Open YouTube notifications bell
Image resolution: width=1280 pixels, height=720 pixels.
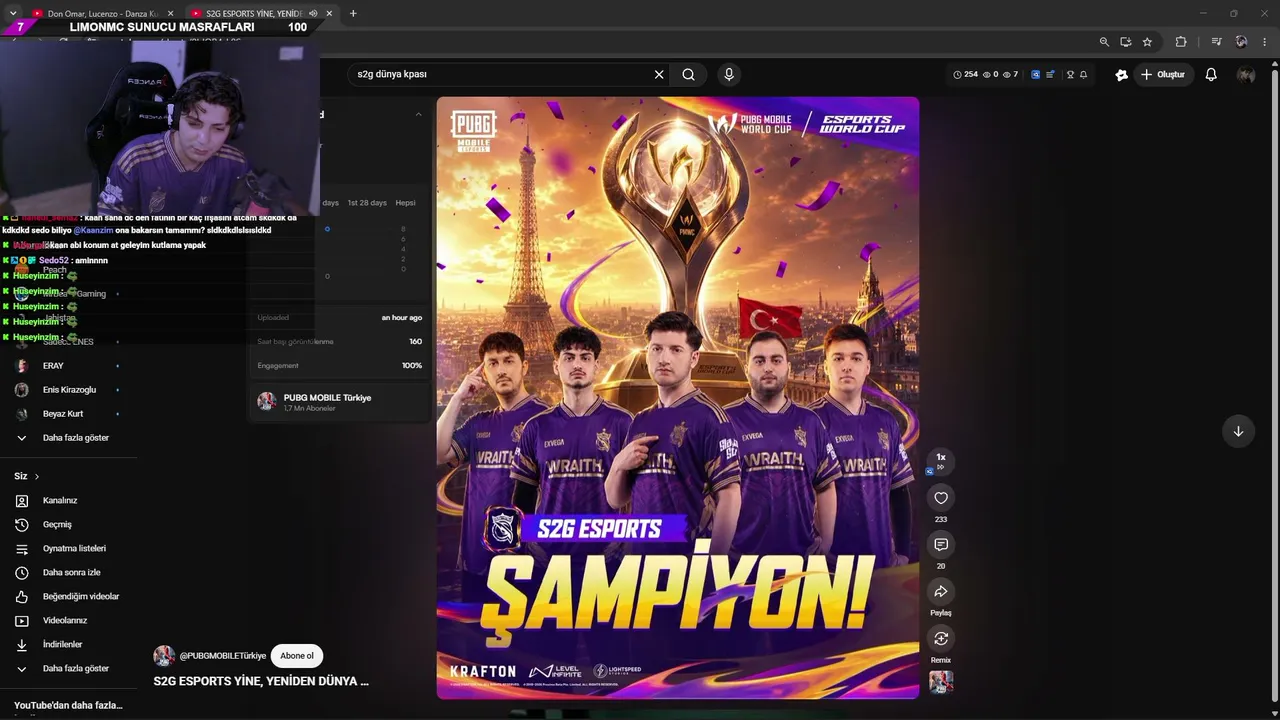1211,74
